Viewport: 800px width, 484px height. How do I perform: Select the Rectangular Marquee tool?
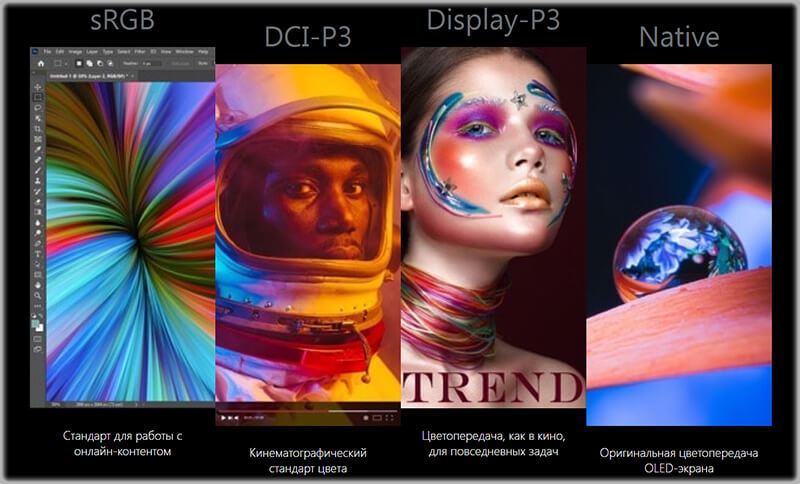click(38, 97)
